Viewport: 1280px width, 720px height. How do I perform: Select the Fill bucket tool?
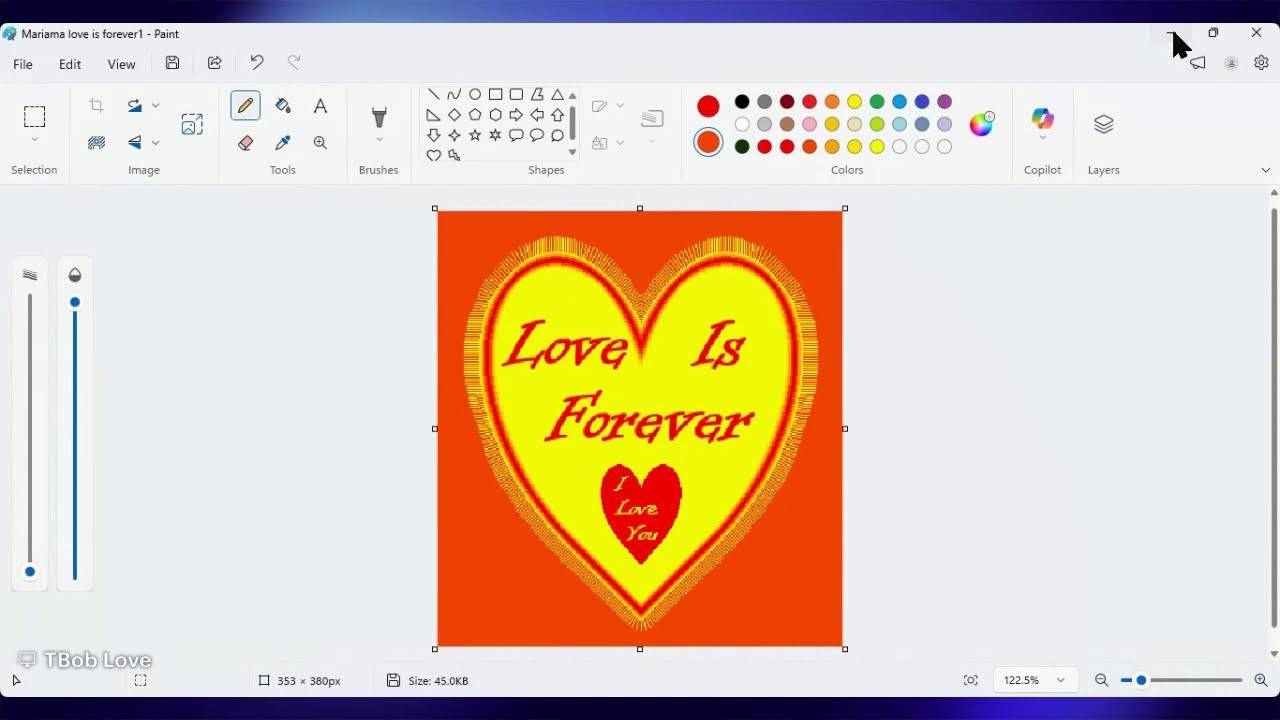283,106
